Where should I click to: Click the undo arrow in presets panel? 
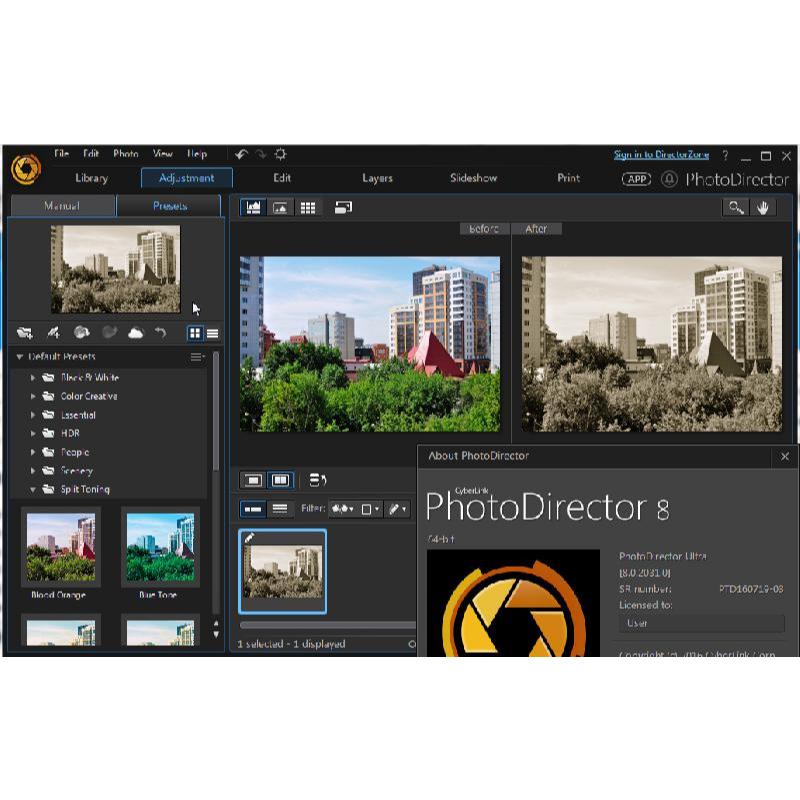click(160, 334)
